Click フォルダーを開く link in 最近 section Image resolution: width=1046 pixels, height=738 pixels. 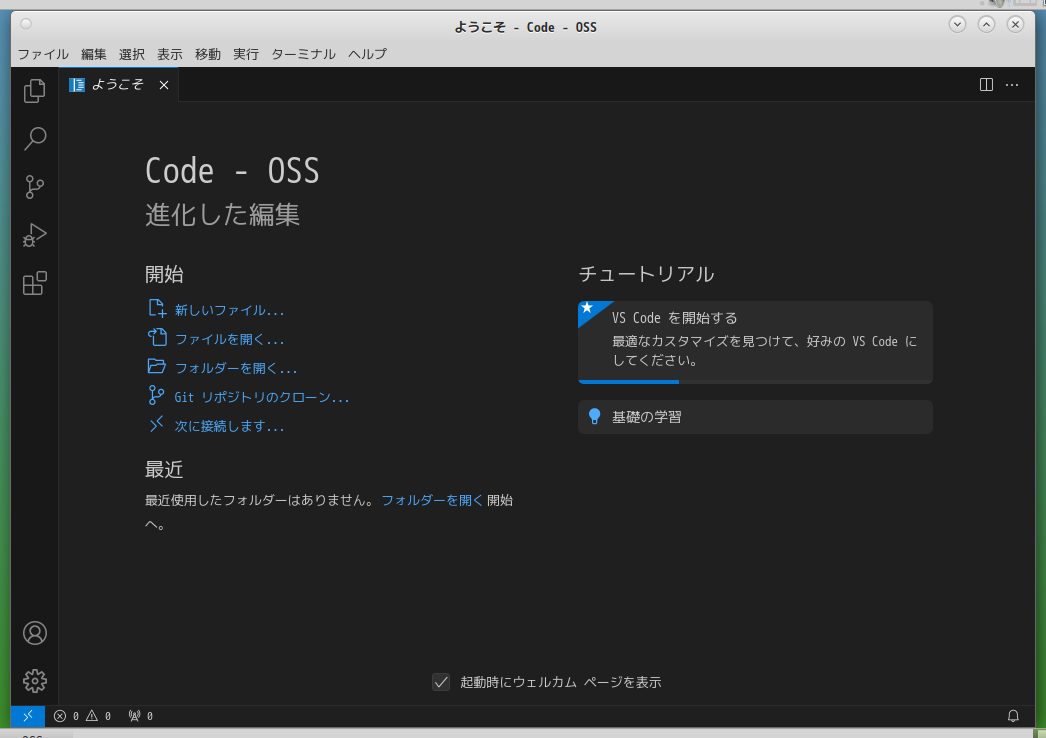pyautogui.click(x=432, y=500)
